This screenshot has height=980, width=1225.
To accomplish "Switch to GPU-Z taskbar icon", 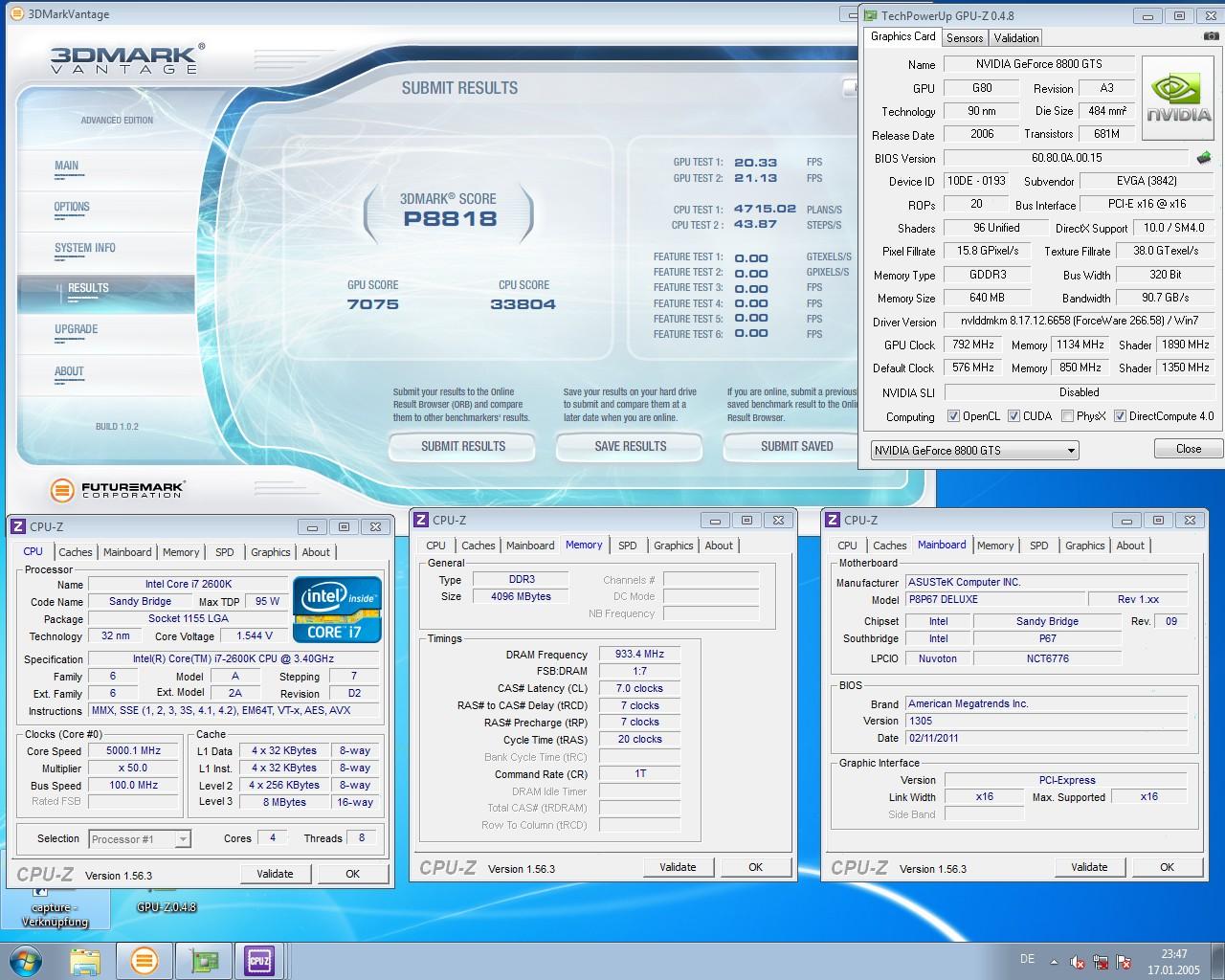I will [x=202, y=960].
